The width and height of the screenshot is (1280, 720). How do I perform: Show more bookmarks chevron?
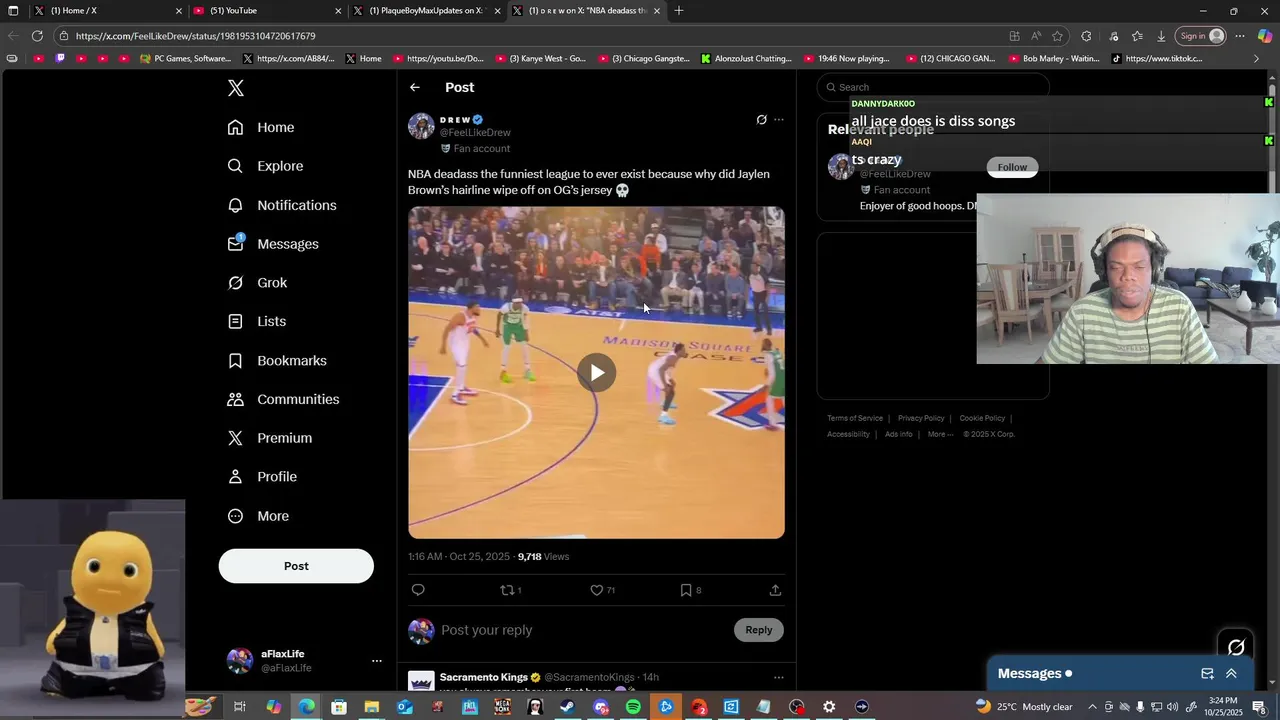click(1257, 59)
